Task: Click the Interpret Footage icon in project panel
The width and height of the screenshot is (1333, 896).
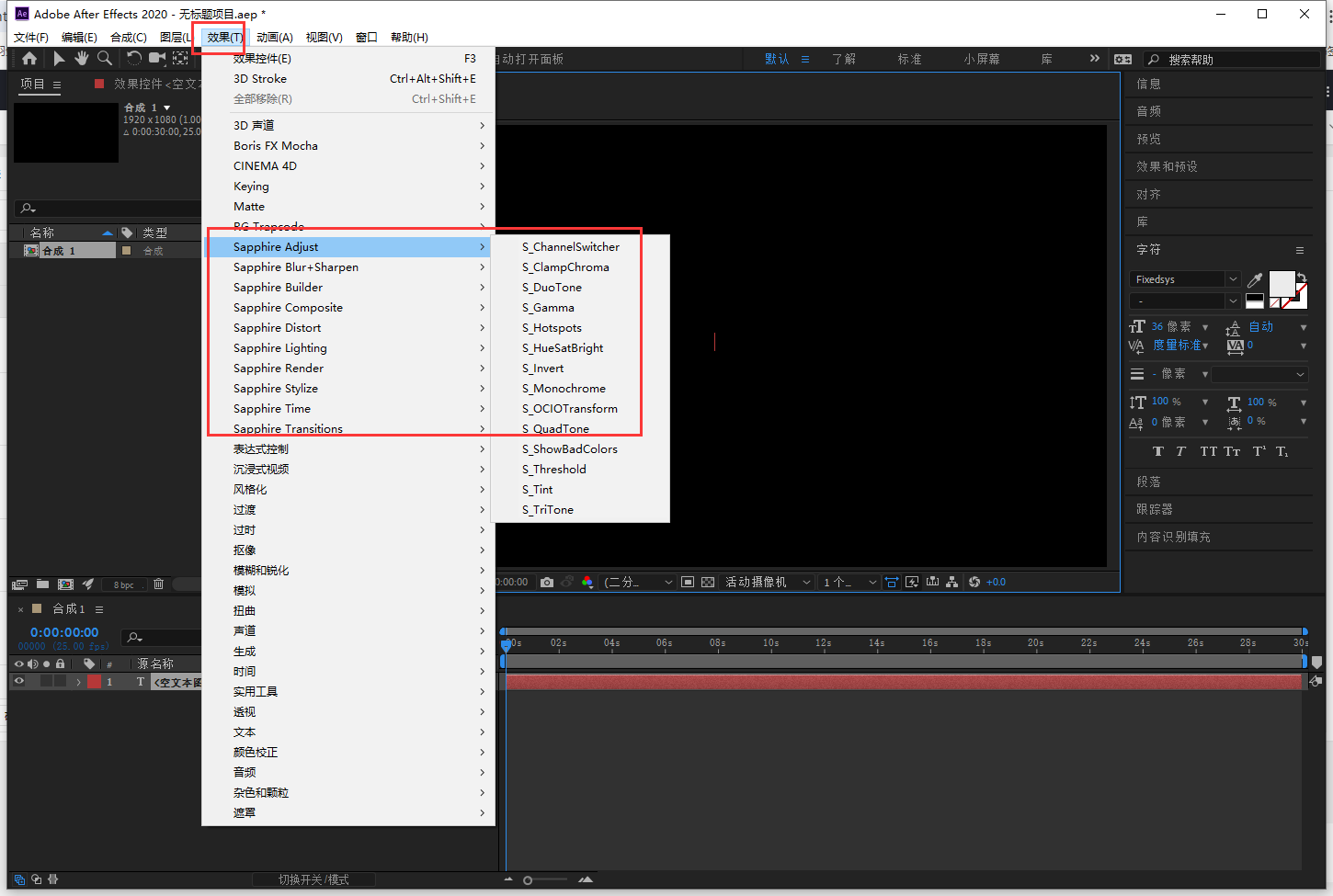Action: coord(19,584)
